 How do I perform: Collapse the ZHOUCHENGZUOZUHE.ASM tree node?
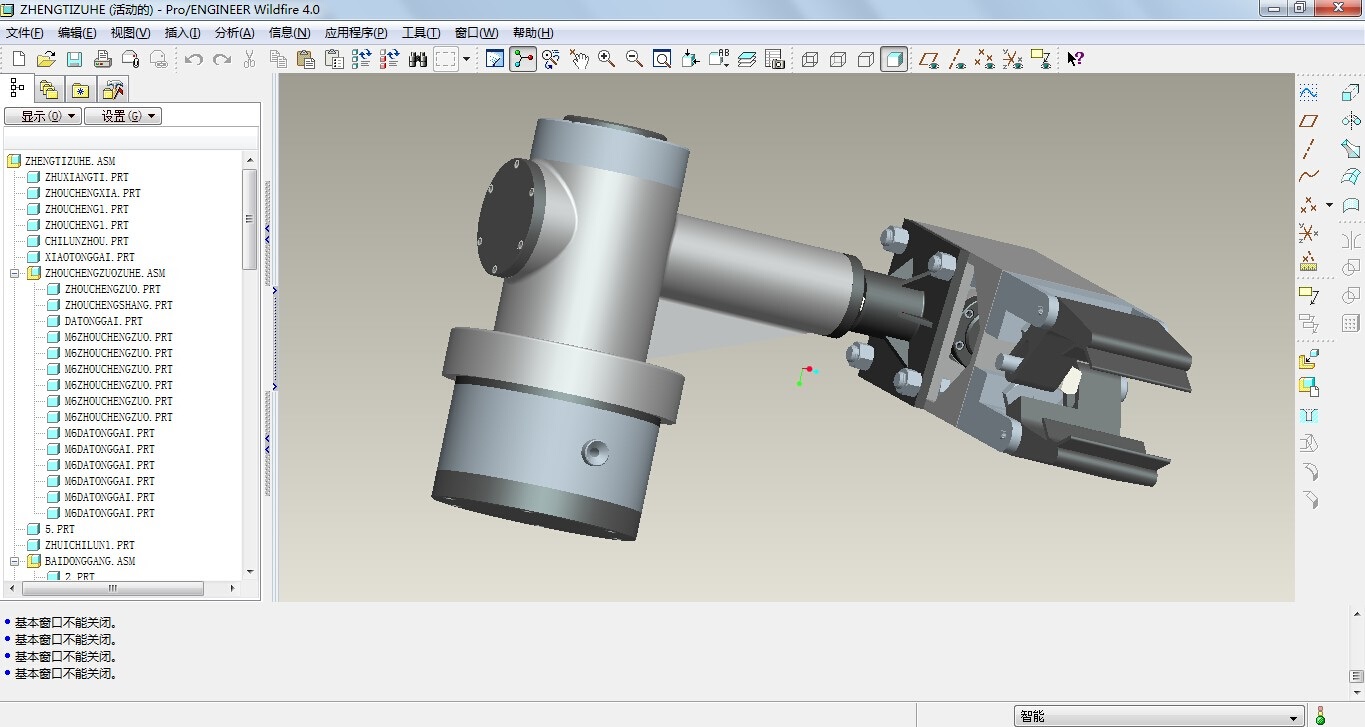click(16, 273)
